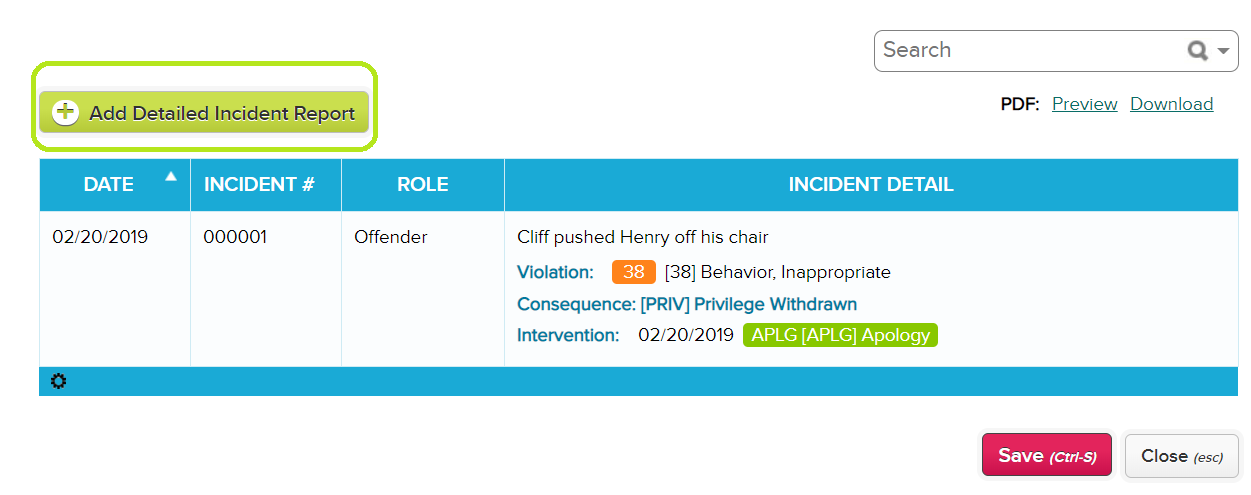Click the Close (esc) button

click(x=1181, y=456)
